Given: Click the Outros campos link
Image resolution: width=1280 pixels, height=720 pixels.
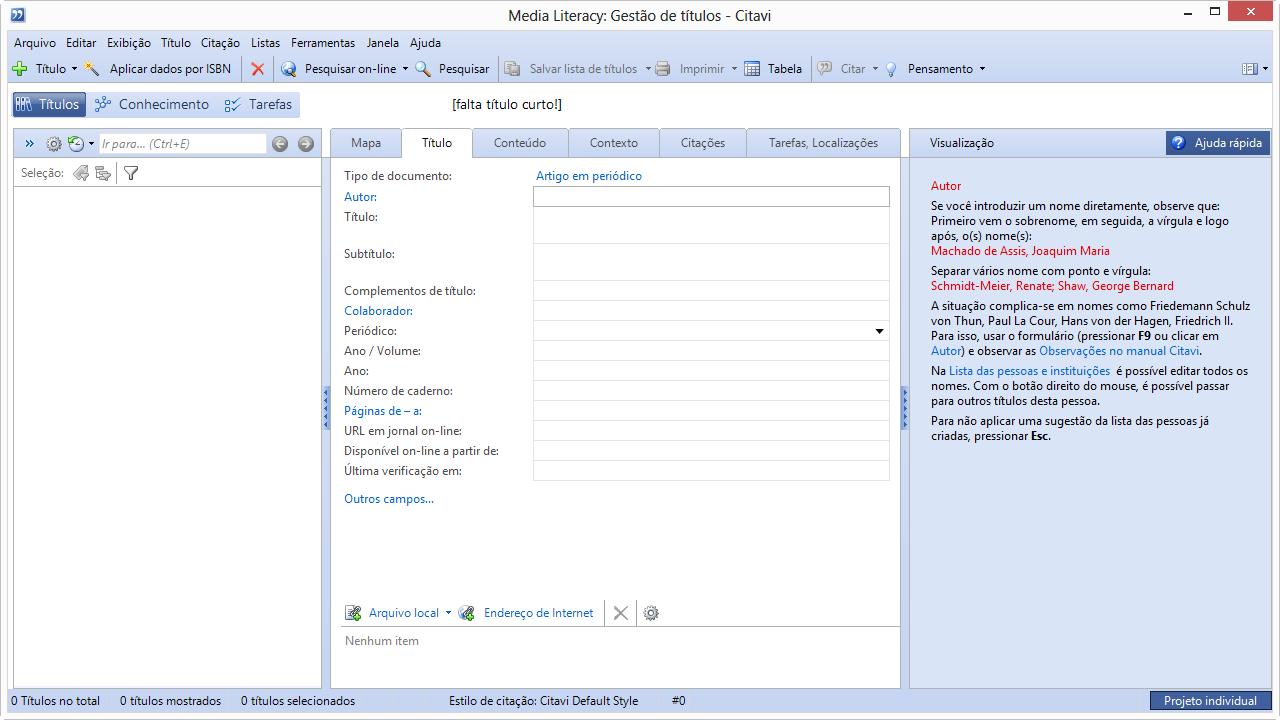Looking at the screenshot, I should click(x=389, y=499).
